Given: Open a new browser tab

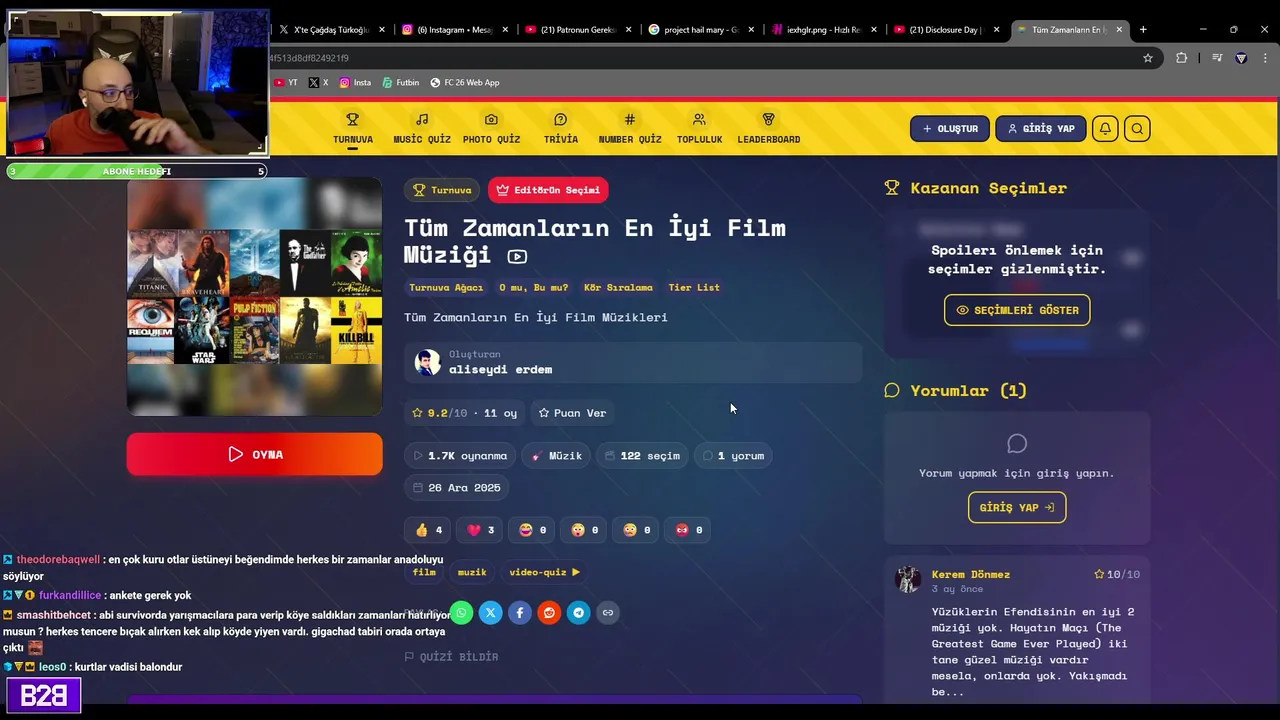Looking at the screenshot, I should 1143,30.
